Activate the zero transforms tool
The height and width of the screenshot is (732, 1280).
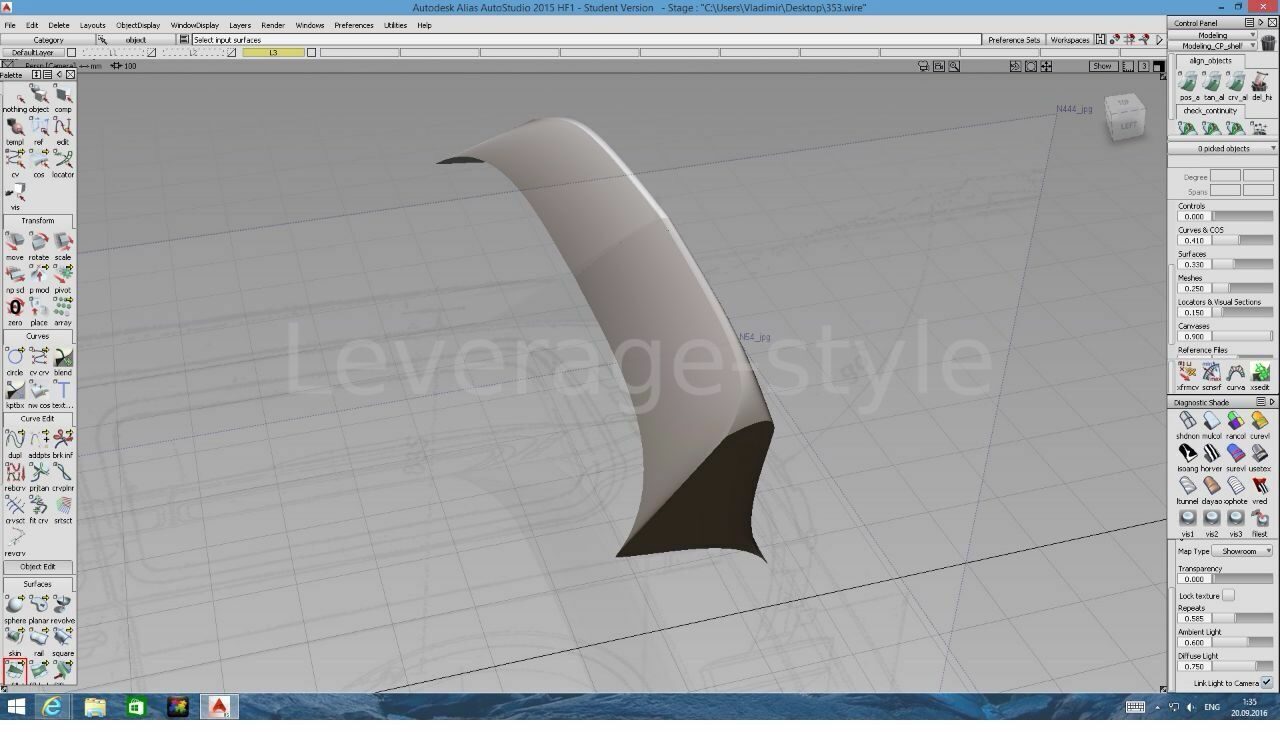click(x=15, y=311)
